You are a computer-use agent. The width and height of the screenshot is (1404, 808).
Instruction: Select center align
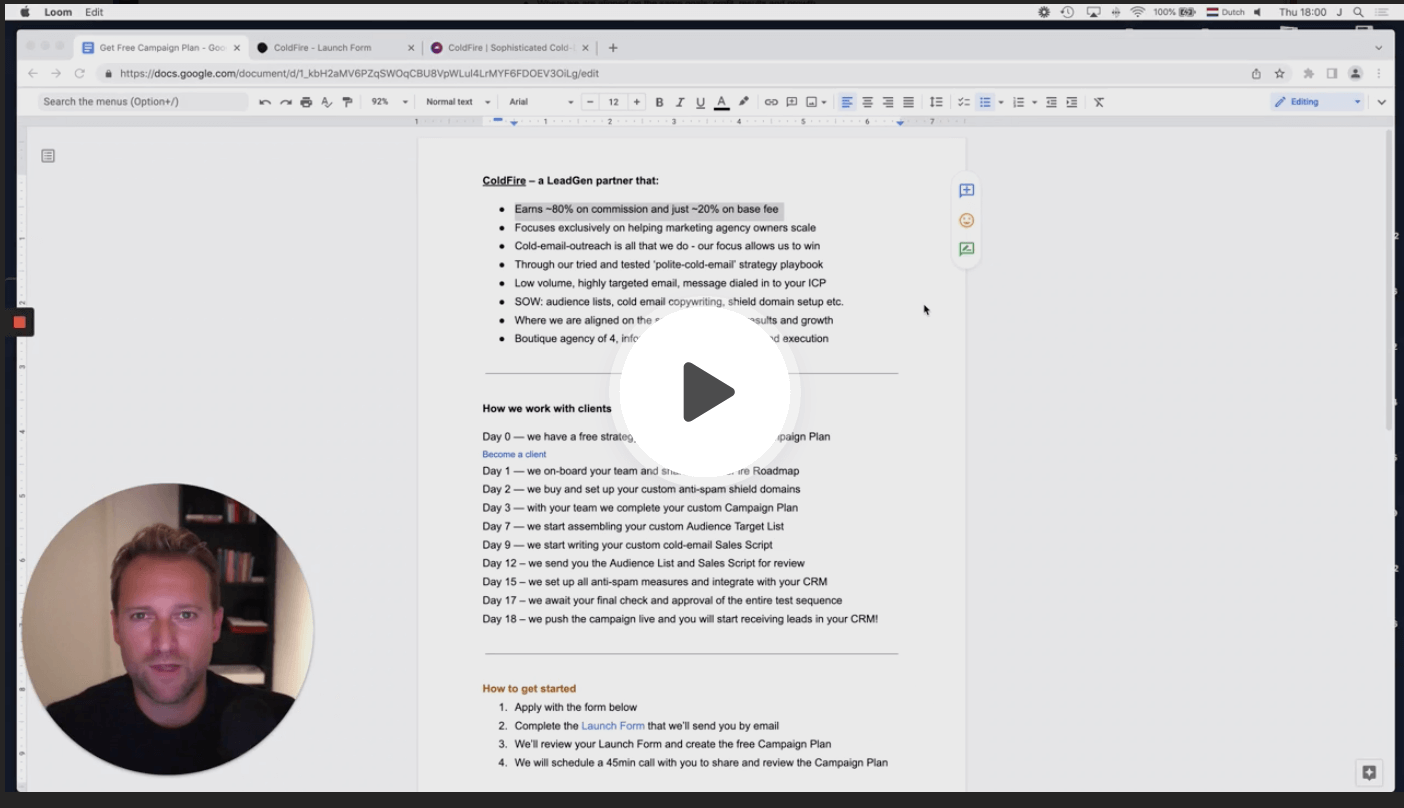point(868,102)
